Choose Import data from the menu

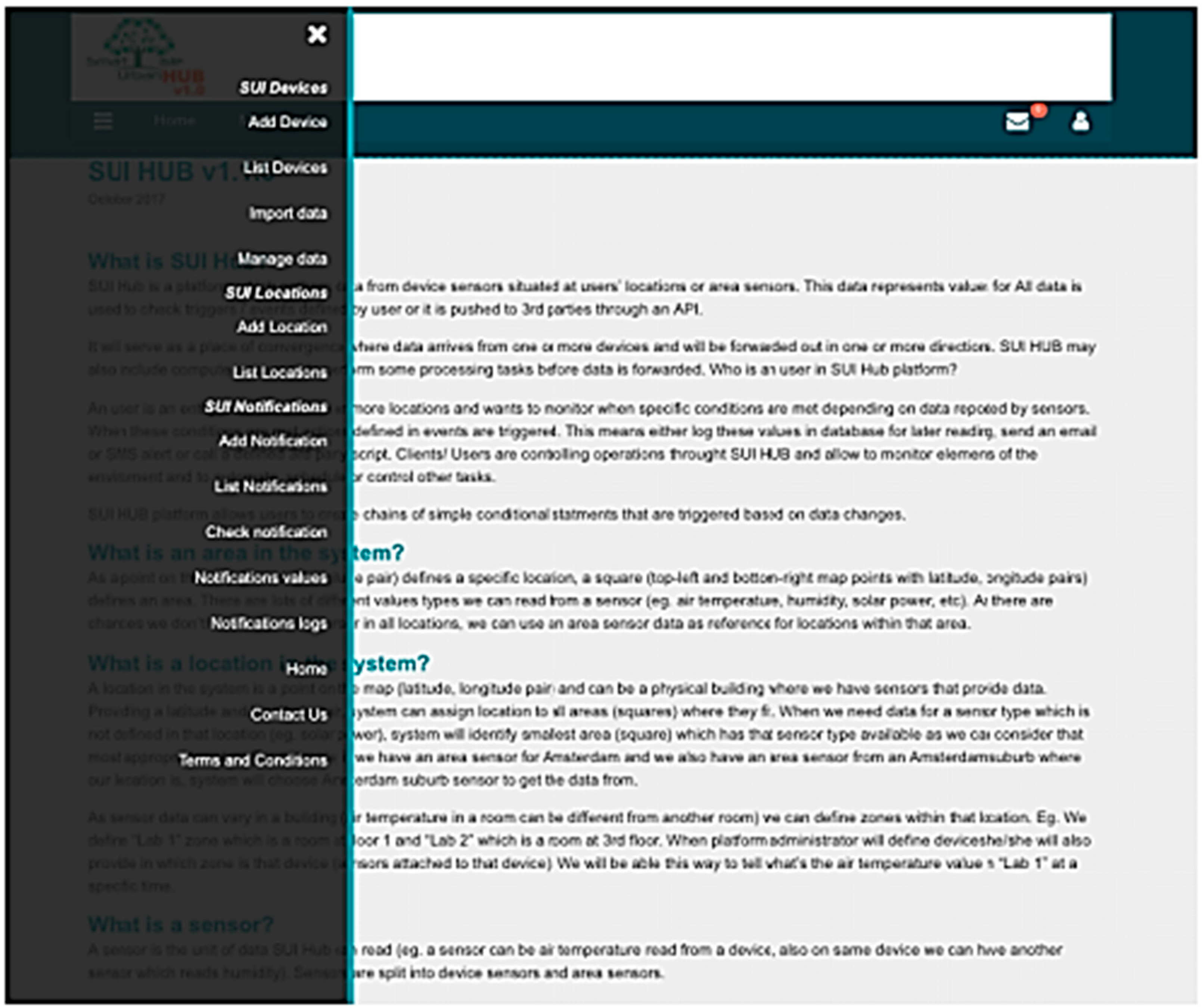pos(287,214)
